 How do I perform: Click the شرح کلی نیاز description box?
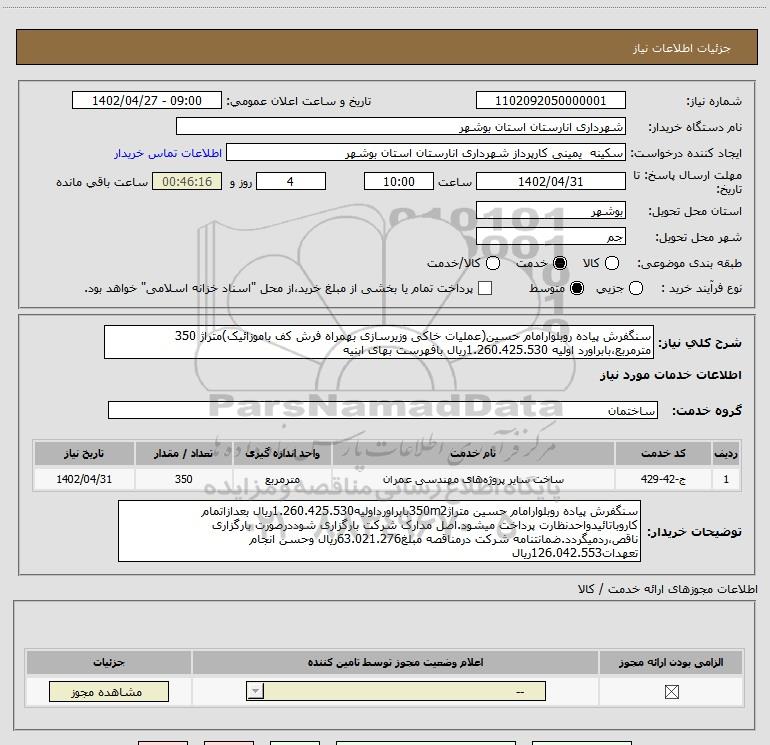(379, 342)
